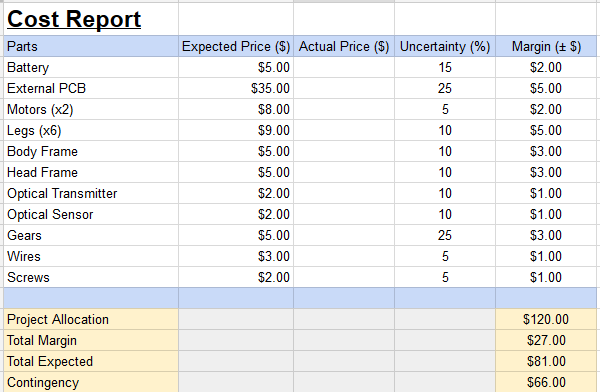This screenshot has width=600, height=392.
Task: Select Body Frame uncertainty value cell
Action: [x=445, y=152]
